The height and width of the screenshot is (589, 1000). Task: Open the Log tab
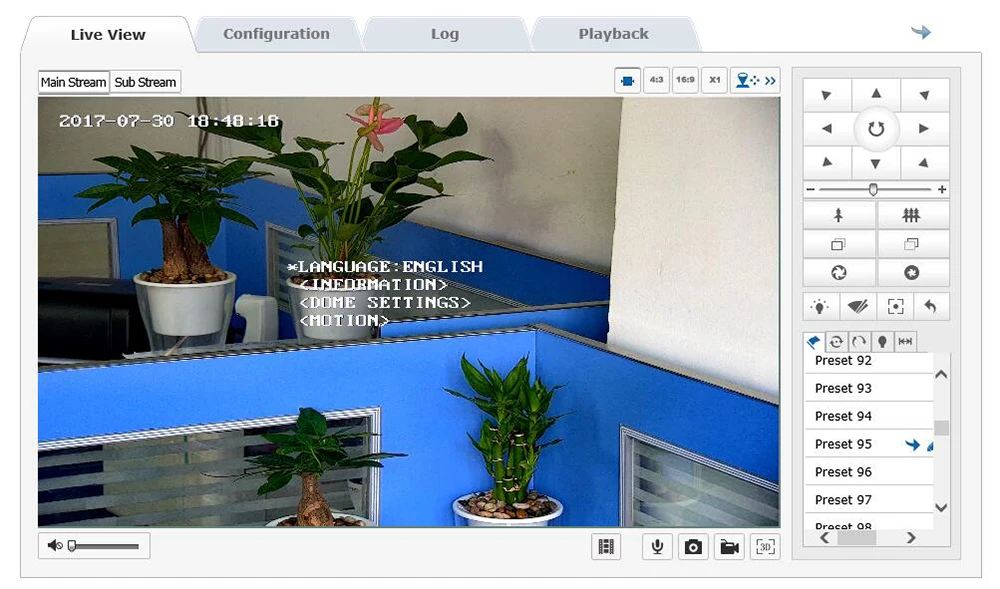[445, 34]
